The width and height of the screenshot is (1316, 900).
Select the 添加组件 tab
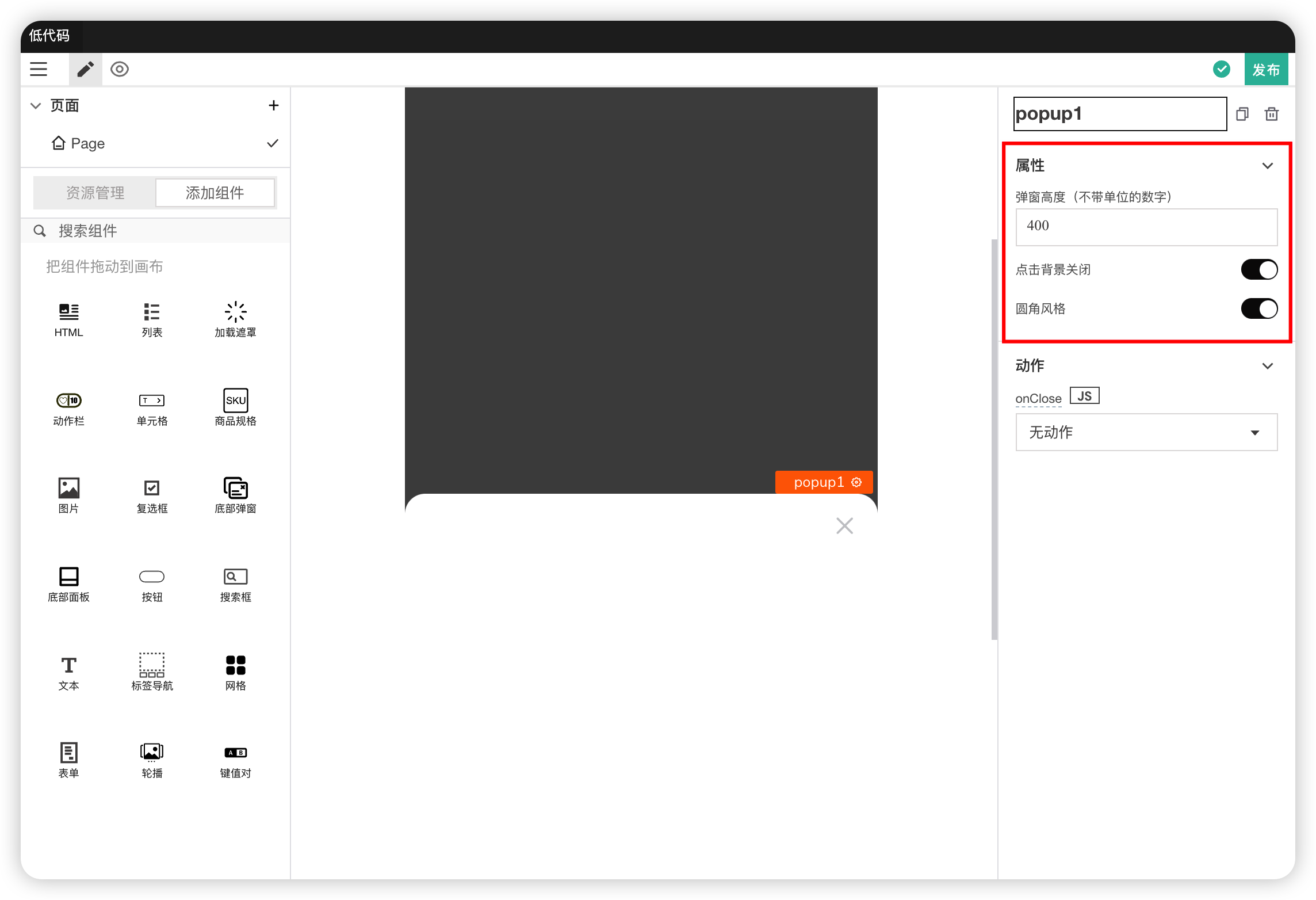(215, 193)
